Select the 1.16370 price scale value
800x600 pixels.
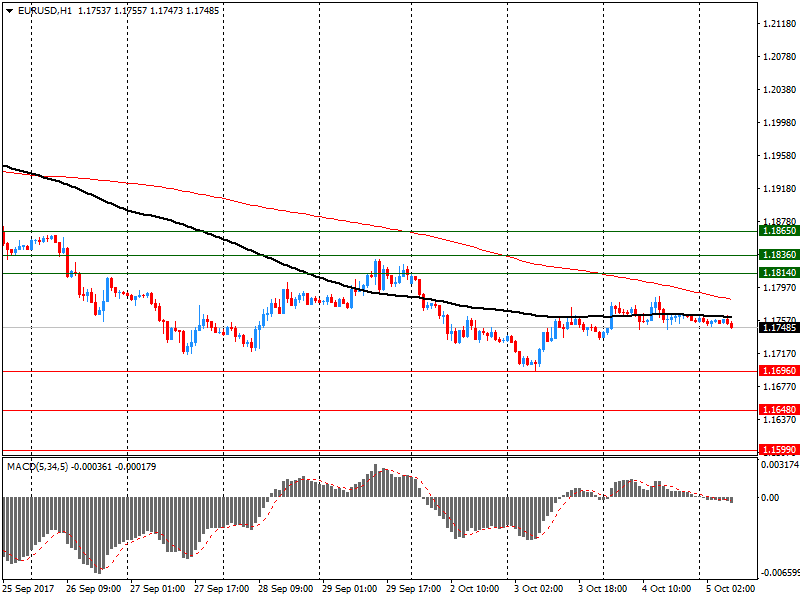(x=780, y=420)
